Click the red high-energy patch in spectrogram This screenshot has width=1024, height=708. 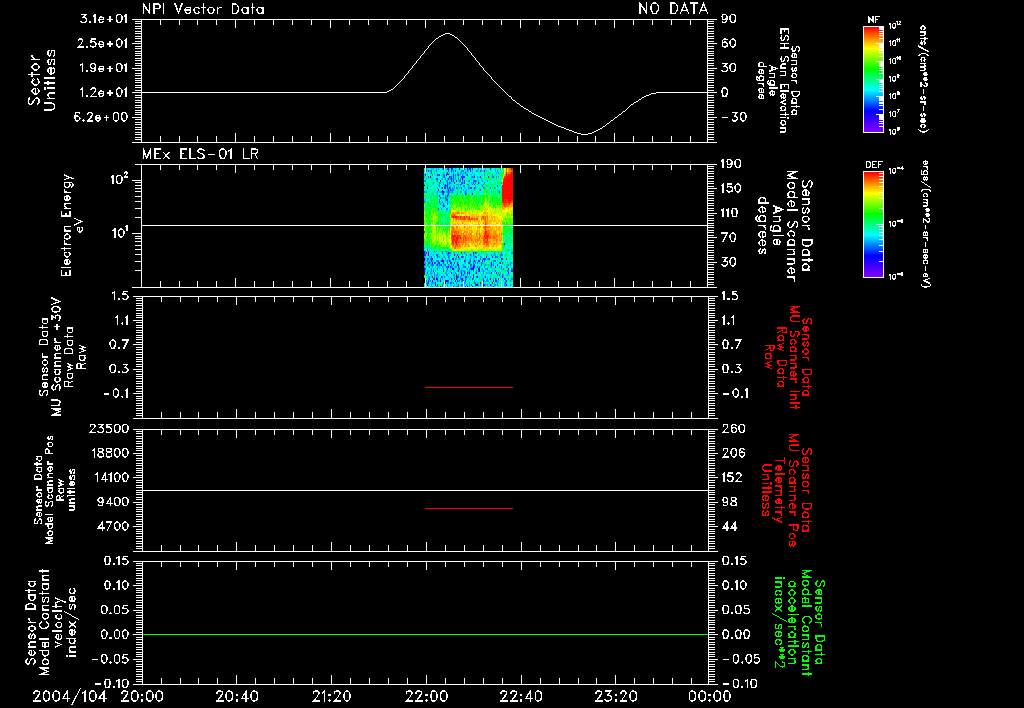[x=507, y=187]
